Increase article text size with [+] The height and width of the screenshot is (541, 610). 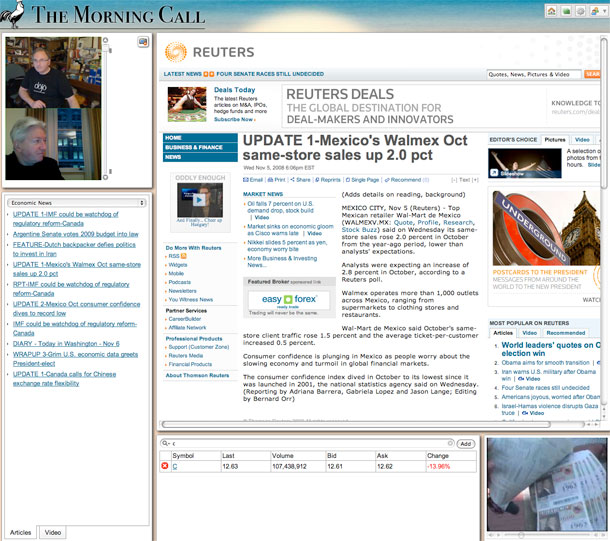tap(475, 180)
